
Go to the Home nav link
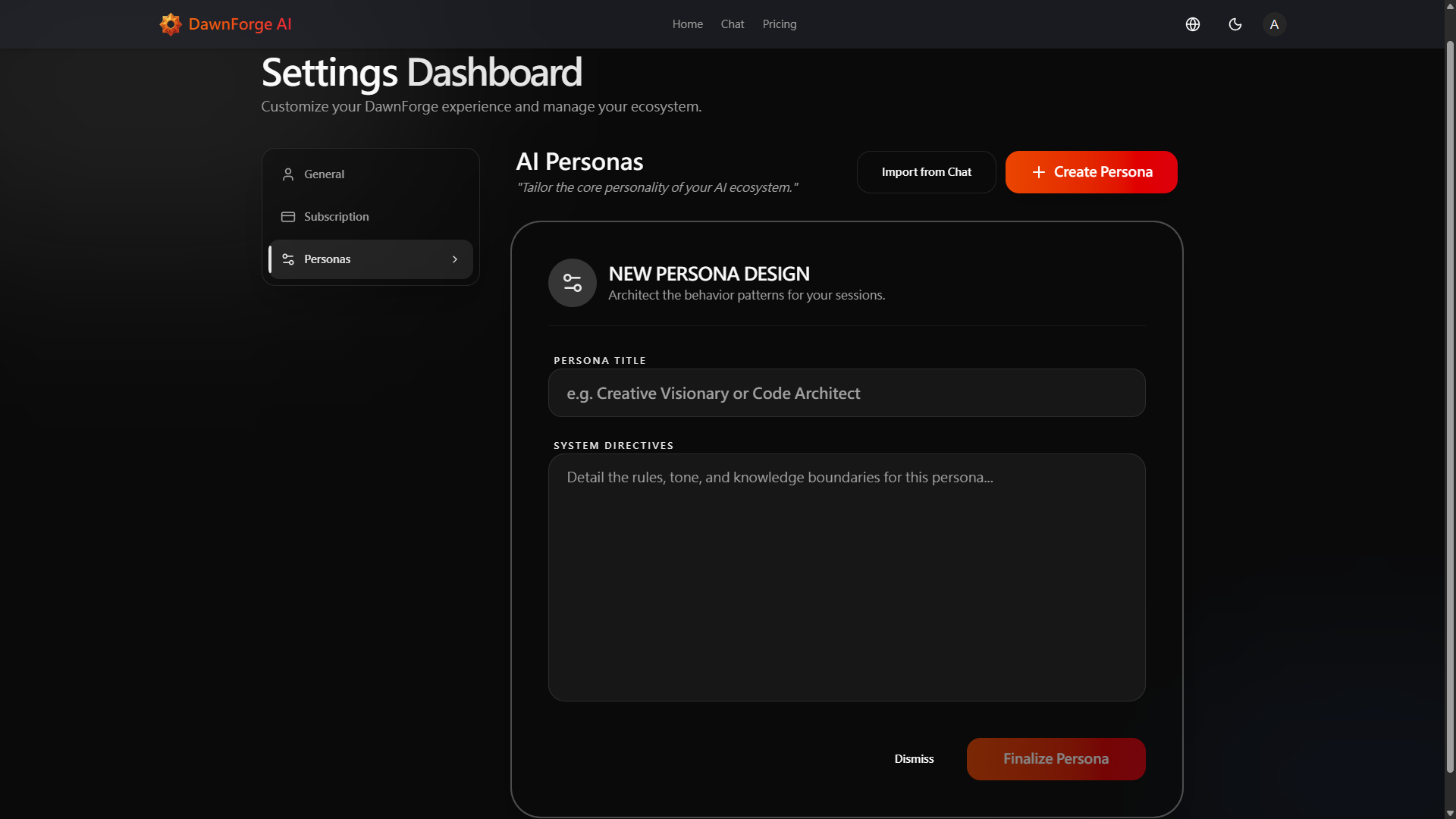(687, 24)
